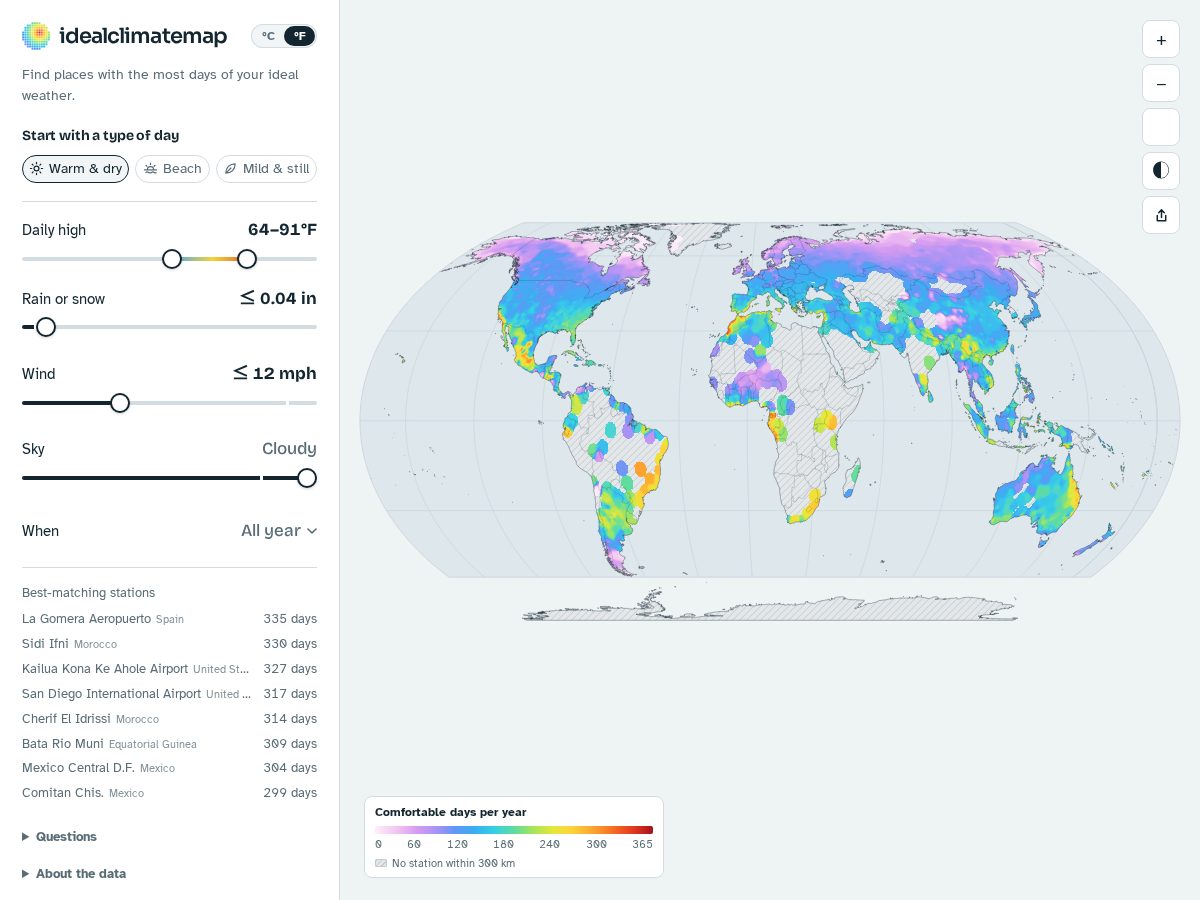The width and height of the screenshot is (1200, 900).
Task: Select Mexico Central D.F. station
Action: (169, 768)
